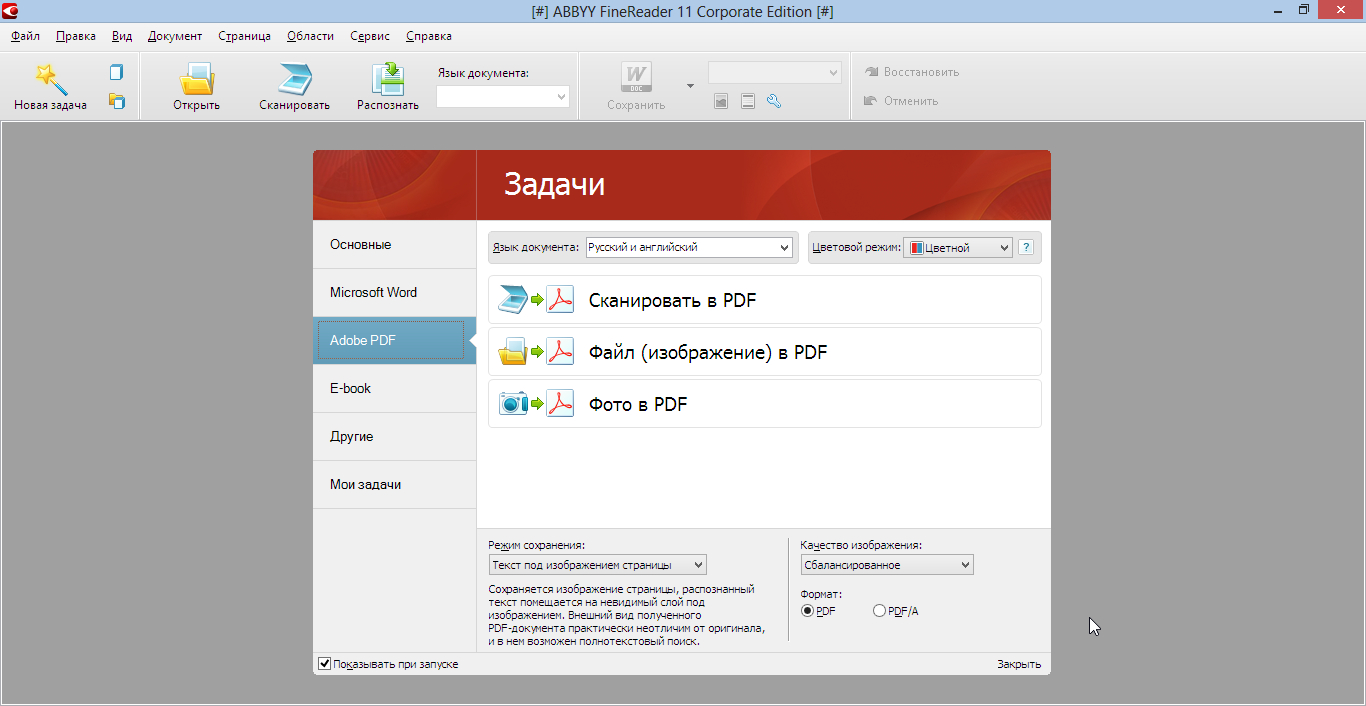
Task: Open the Цветовой режим color dropdown
Action: tap(957, 247)
